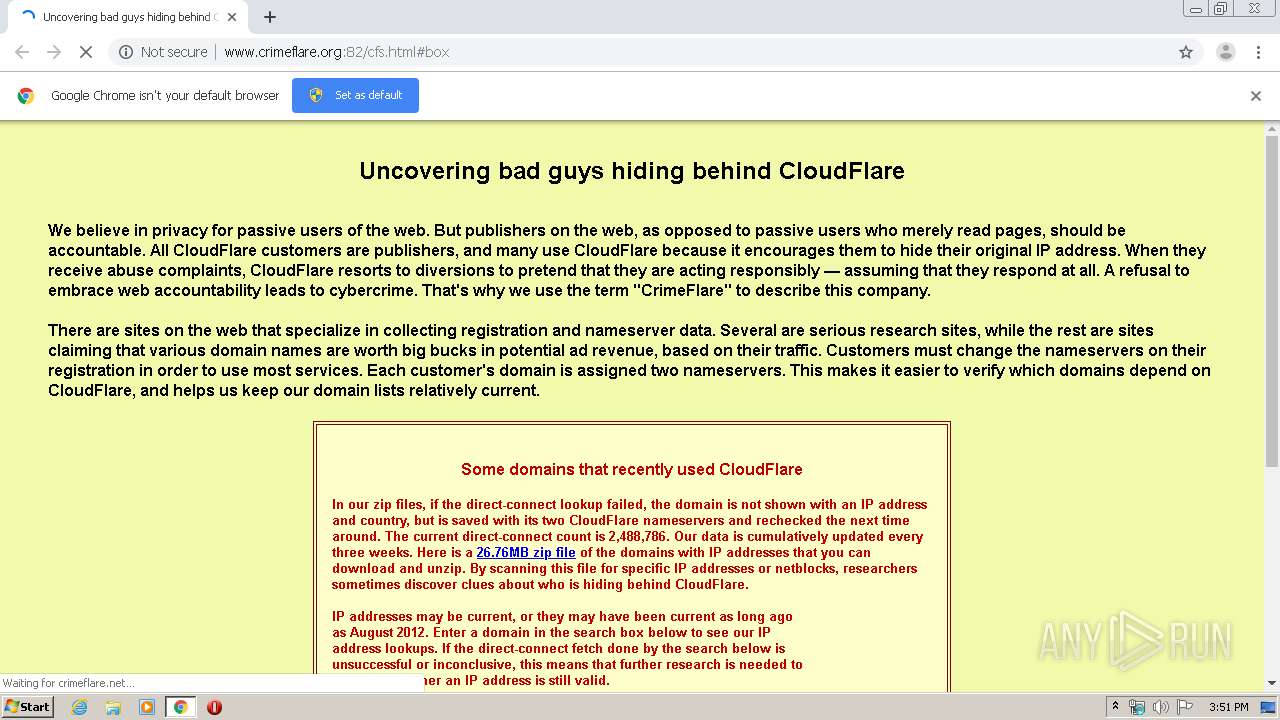Close the Uncovering bad guys tab

(231, 17)
